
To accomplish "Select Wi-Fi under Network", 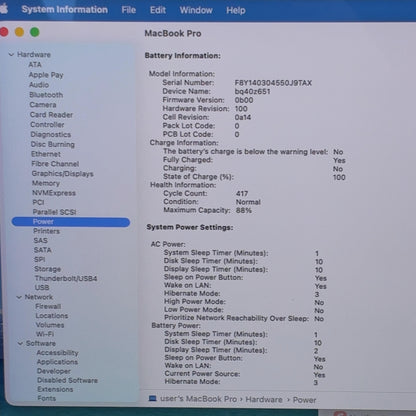I will 45,334.
